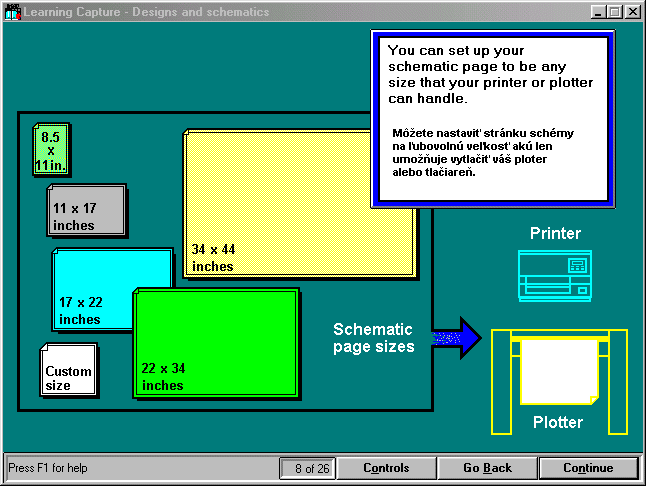Open the Controls button
Image resolution: width=646 pixels, height=486 pixels.
[x=386, y=468]
